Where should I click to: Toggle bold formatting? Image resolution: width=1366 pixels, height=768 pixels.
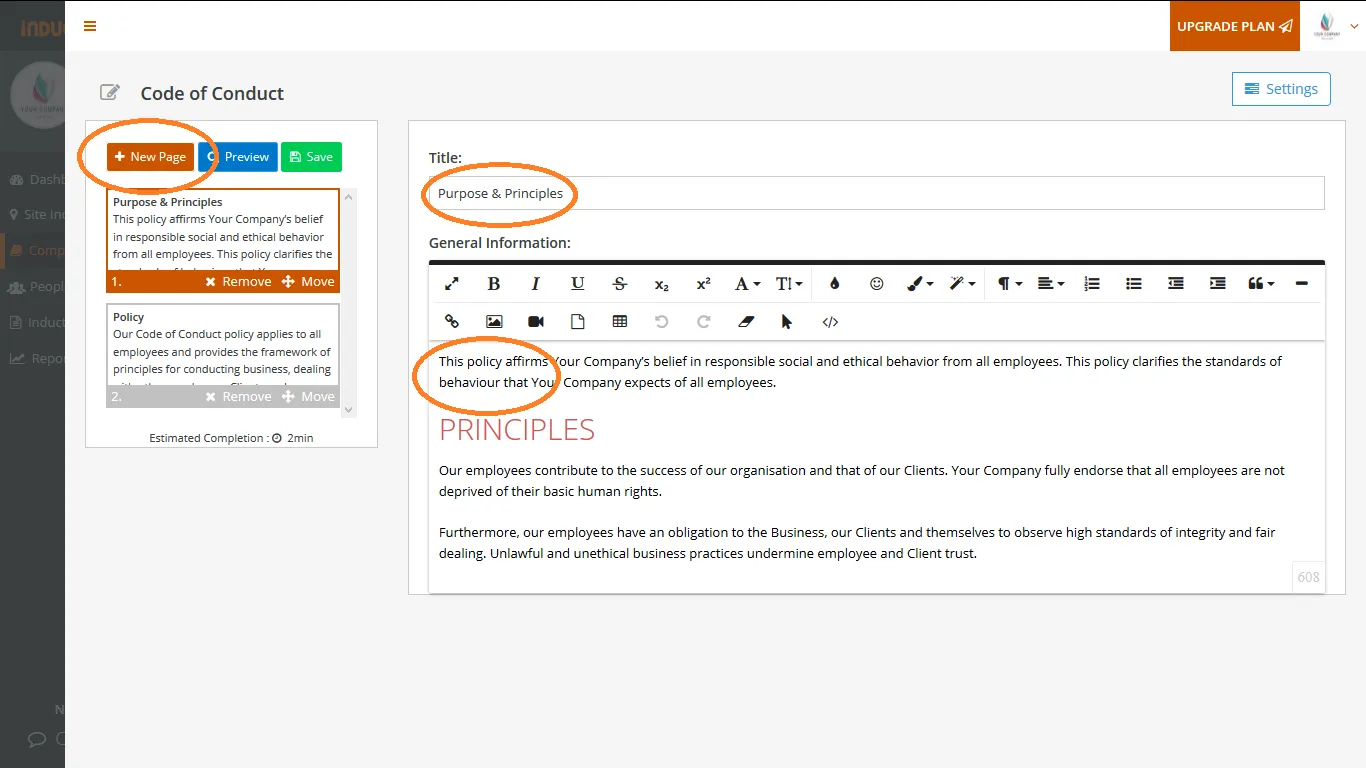point(494,284)
